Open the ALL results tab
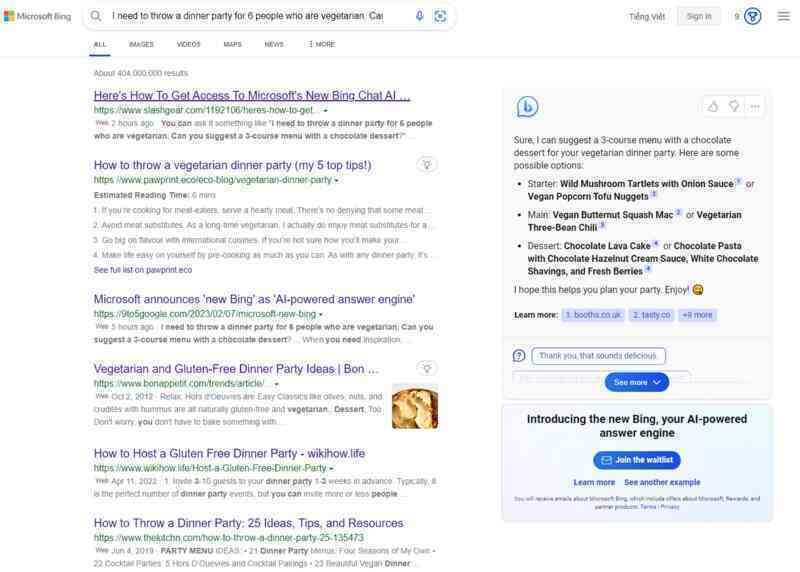 [x=100, y=44]
